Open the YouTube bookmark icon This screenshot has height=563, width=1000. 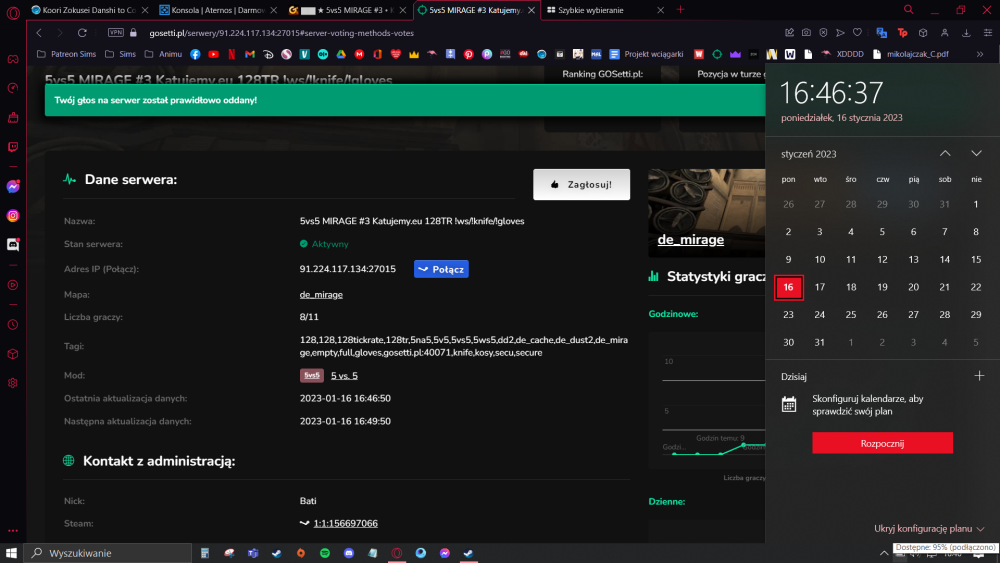214,54
